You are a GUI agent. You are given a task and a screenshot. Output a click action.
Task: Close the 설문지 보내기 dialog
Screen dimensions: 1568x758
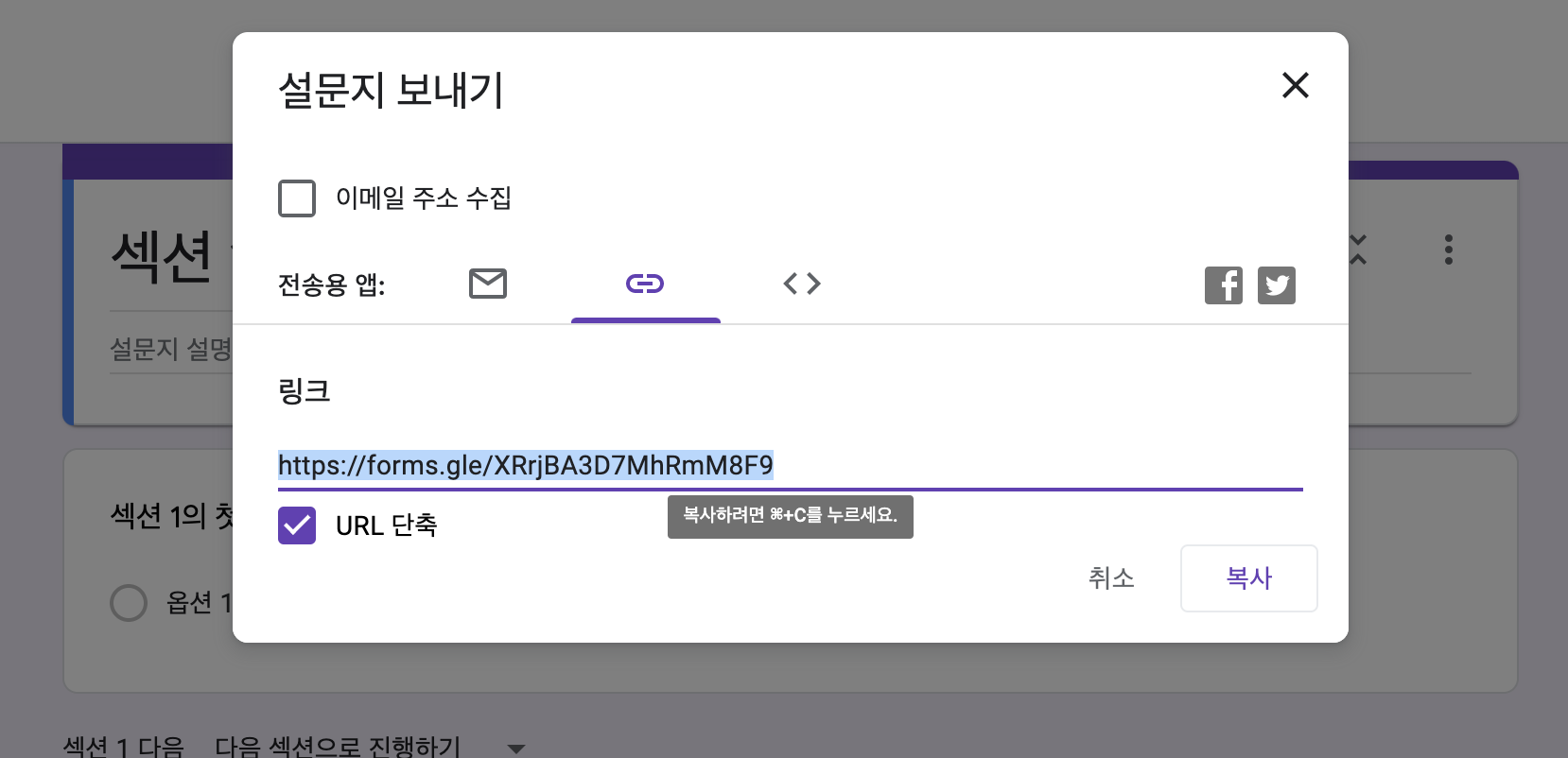(1295, 85)
